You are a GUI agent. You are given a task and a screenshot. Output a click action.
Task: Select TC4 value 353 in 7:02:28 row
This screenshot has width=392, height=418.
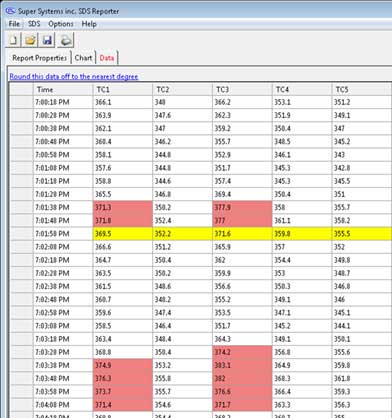pos(302,273)
